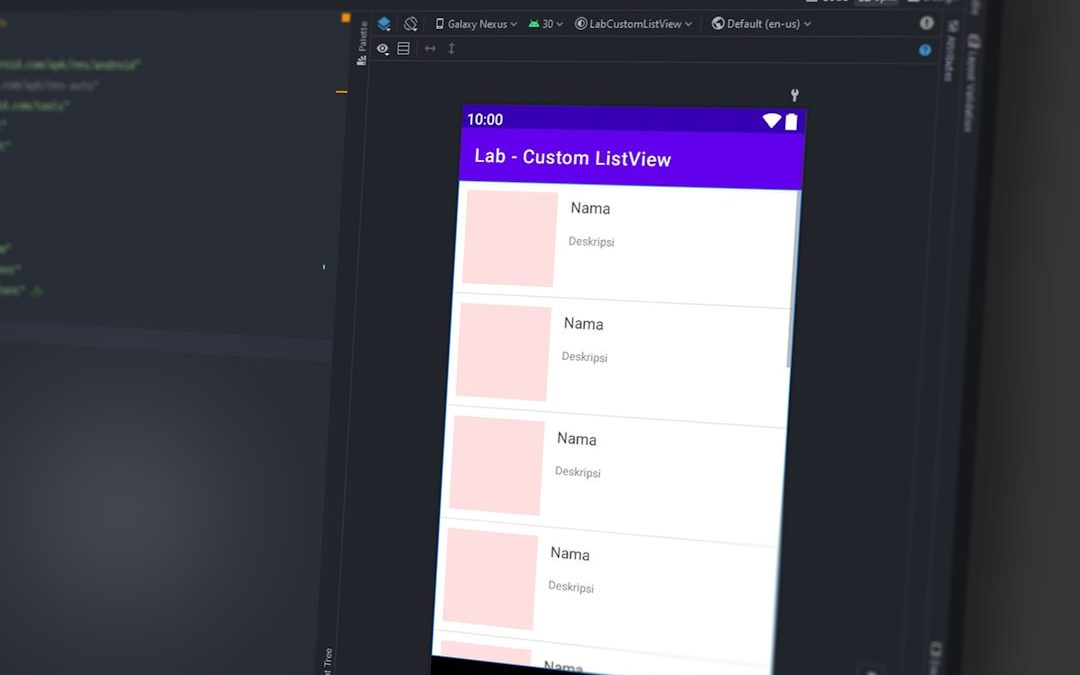Open the Default (en-us) locale dropdown
Image resolution: width=1080 pixels, height=675 pixels.
coord(762,24)
